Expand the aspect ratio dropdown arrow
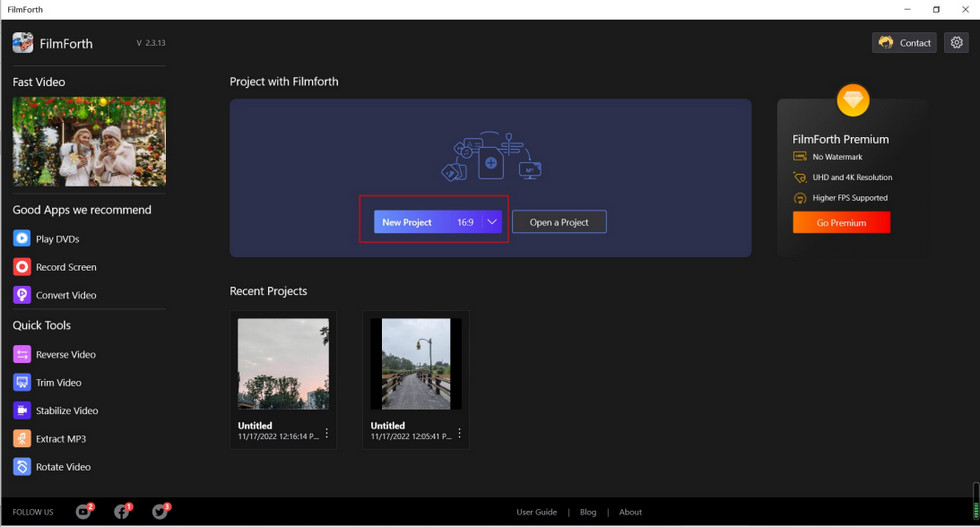Image resolution: width=980 pixels, height=527 pixels. click(x=492, y=222)
